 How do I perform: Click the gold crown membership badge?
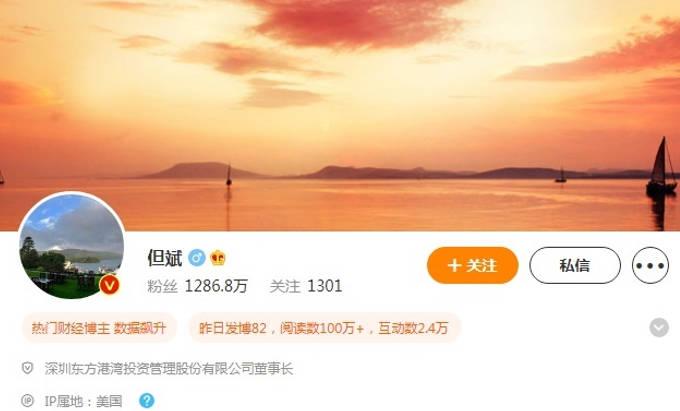pos(218,258)
